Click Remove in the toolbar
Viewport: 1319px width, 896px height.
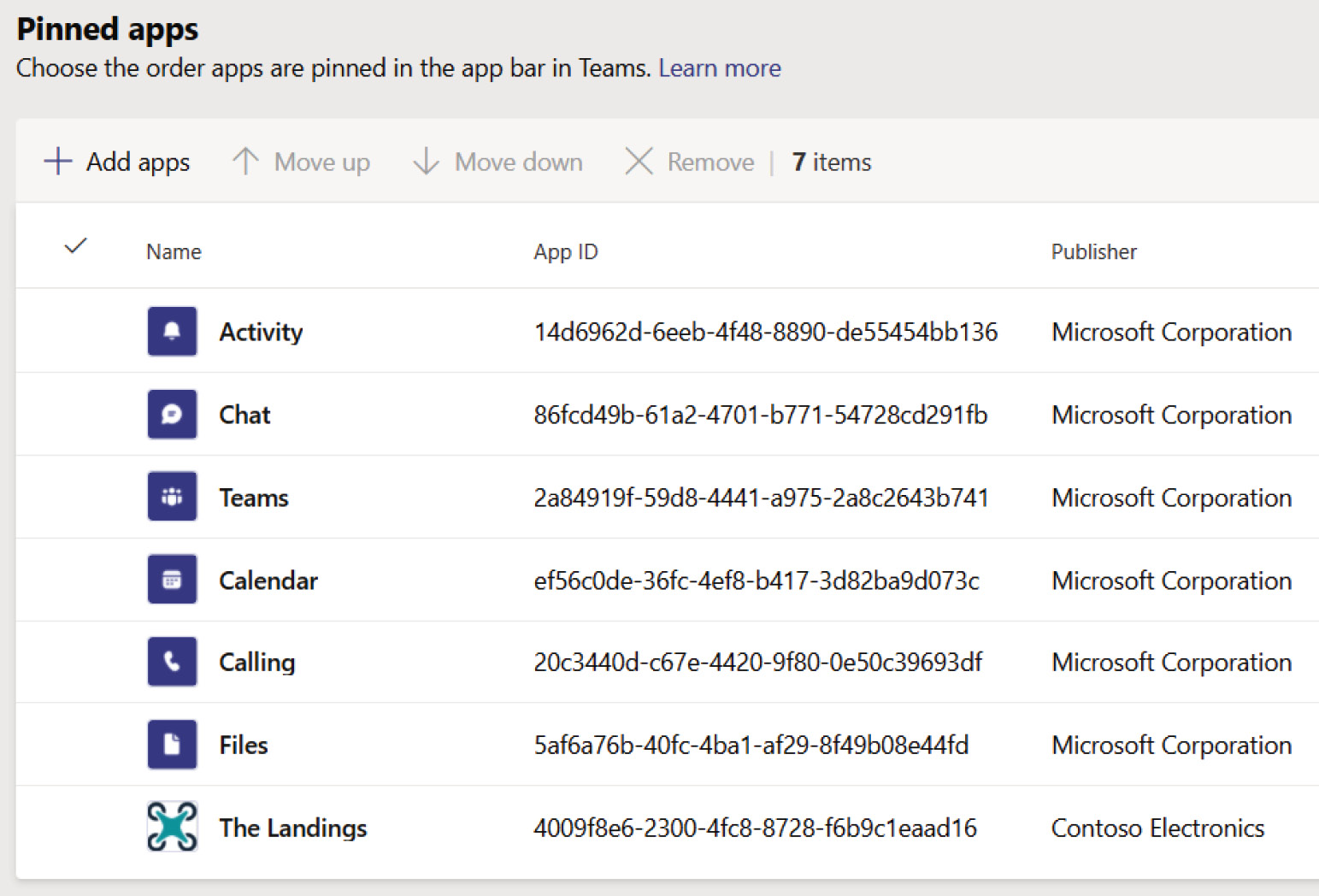(x=690, y=162)
